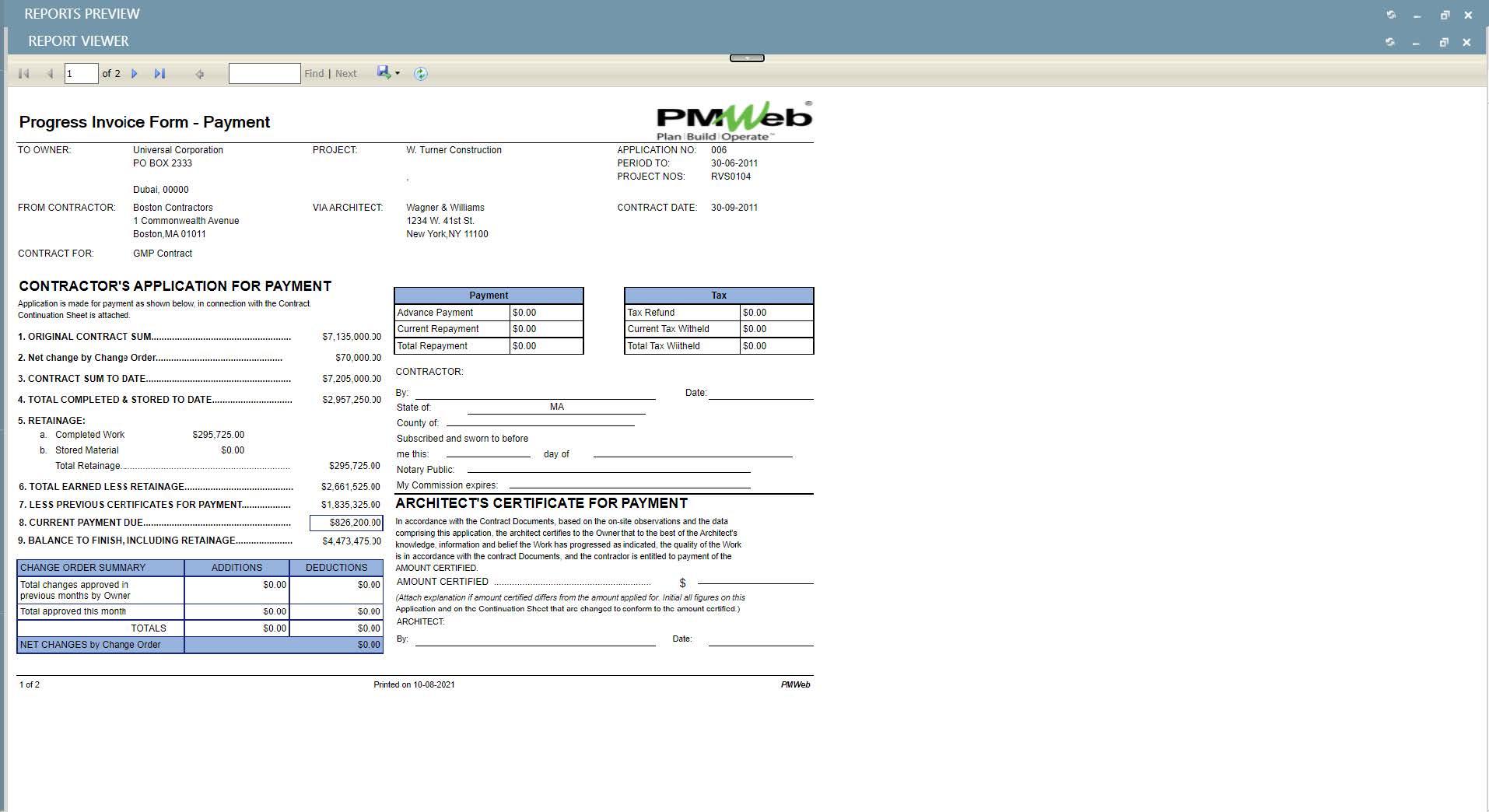Click the collapse handle above the toolbar
This screenshot has width=1489, height=812.
coord(747,58)
